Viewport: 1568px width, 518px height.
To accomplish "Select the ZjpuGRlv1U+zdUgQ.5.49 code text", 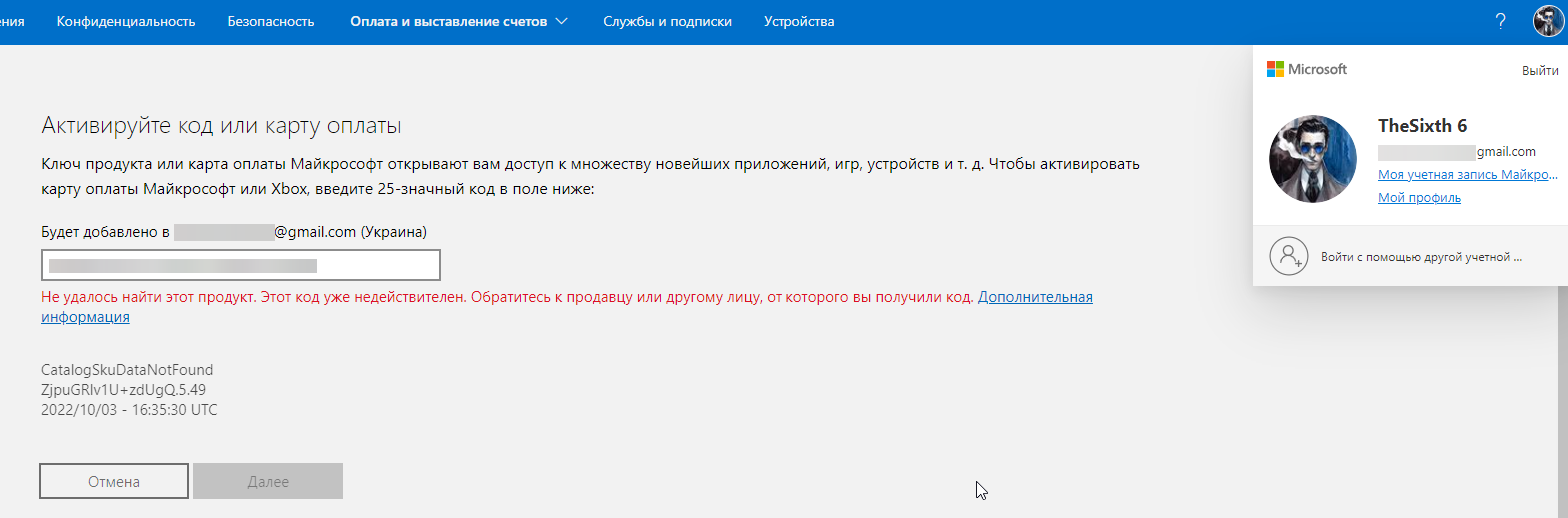I will point(123,390).
